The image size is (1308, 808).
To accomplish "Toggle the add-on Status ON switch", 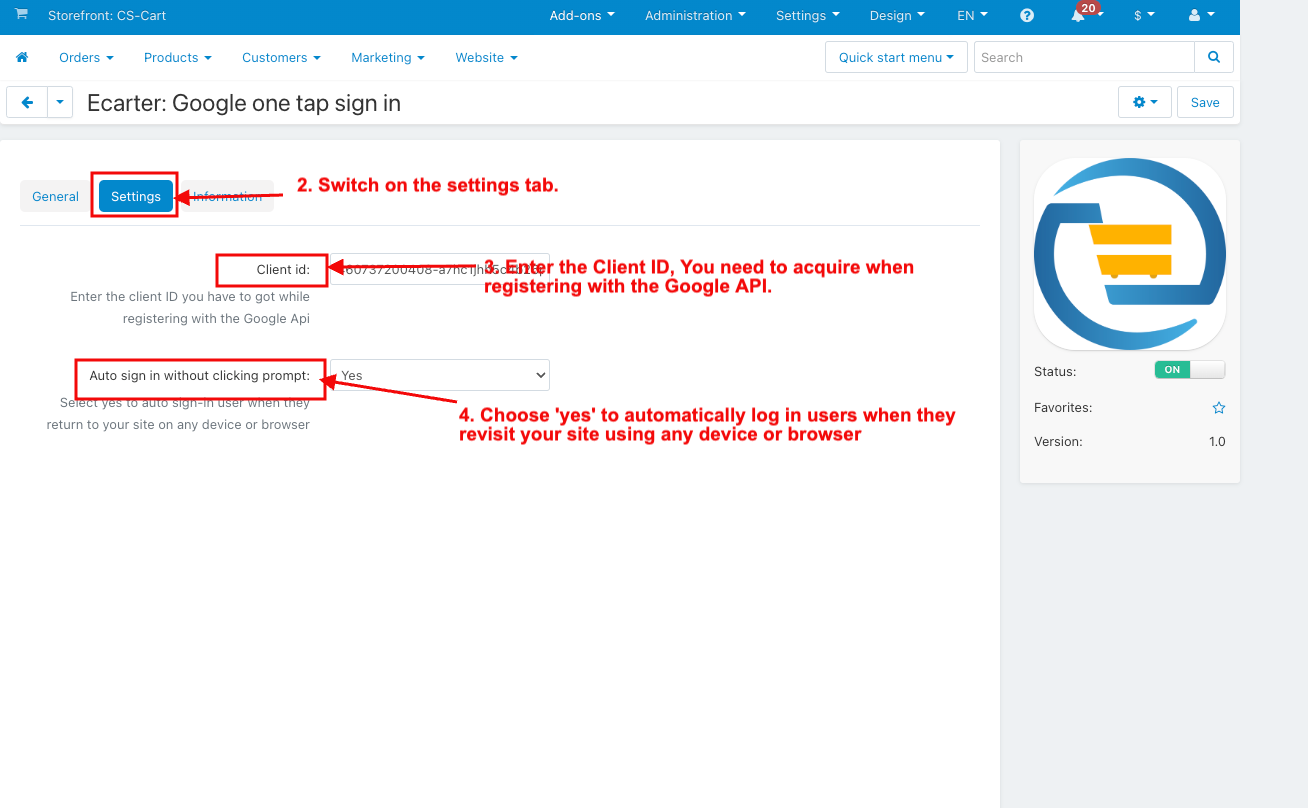I will 1190,370.
